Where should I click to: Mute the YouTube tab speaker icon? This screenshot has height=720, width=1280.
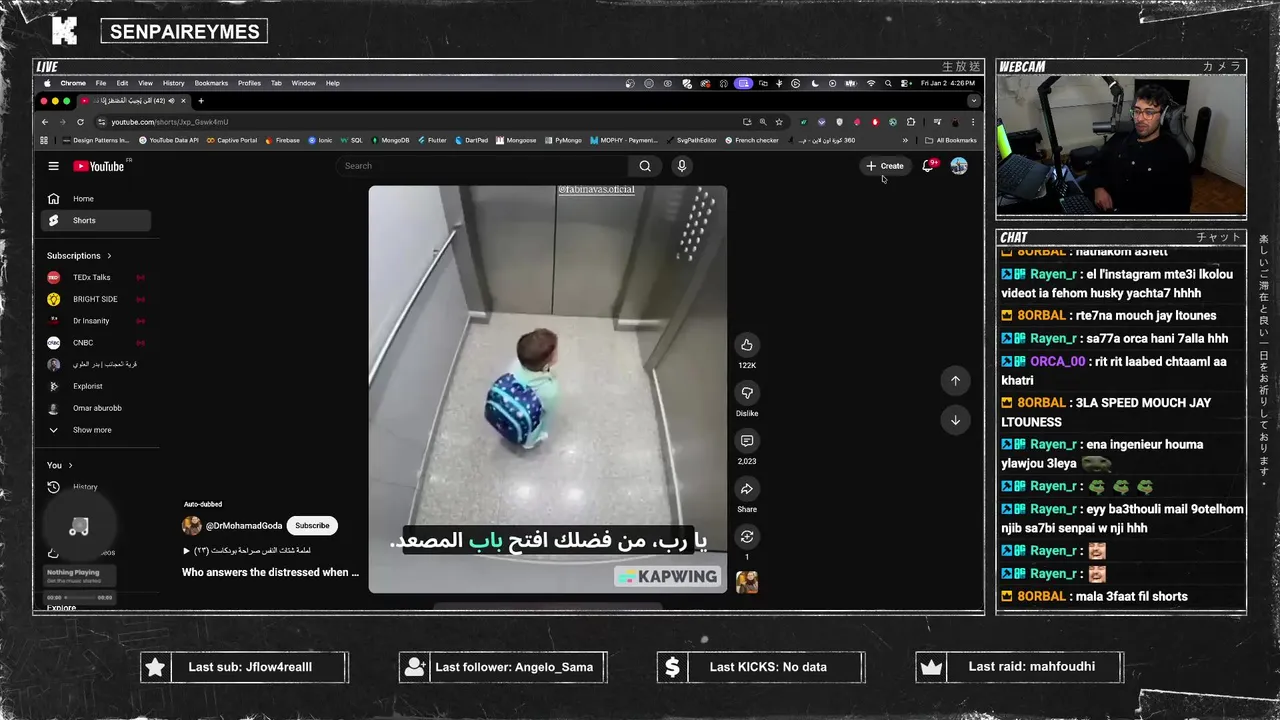tap(172, 101)
